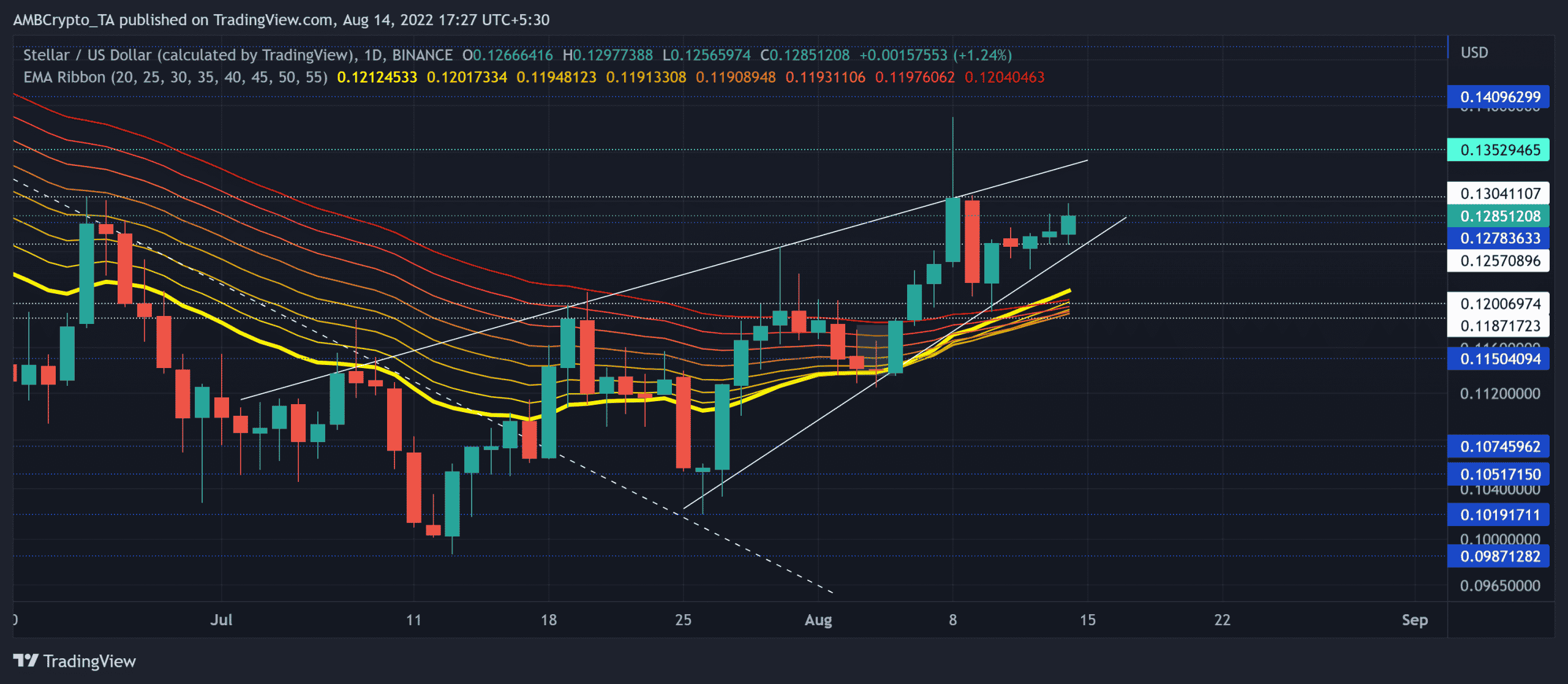
Task: Click the Sep date label on time axis
Action: pyautogui.click(x=1415, y=620)
